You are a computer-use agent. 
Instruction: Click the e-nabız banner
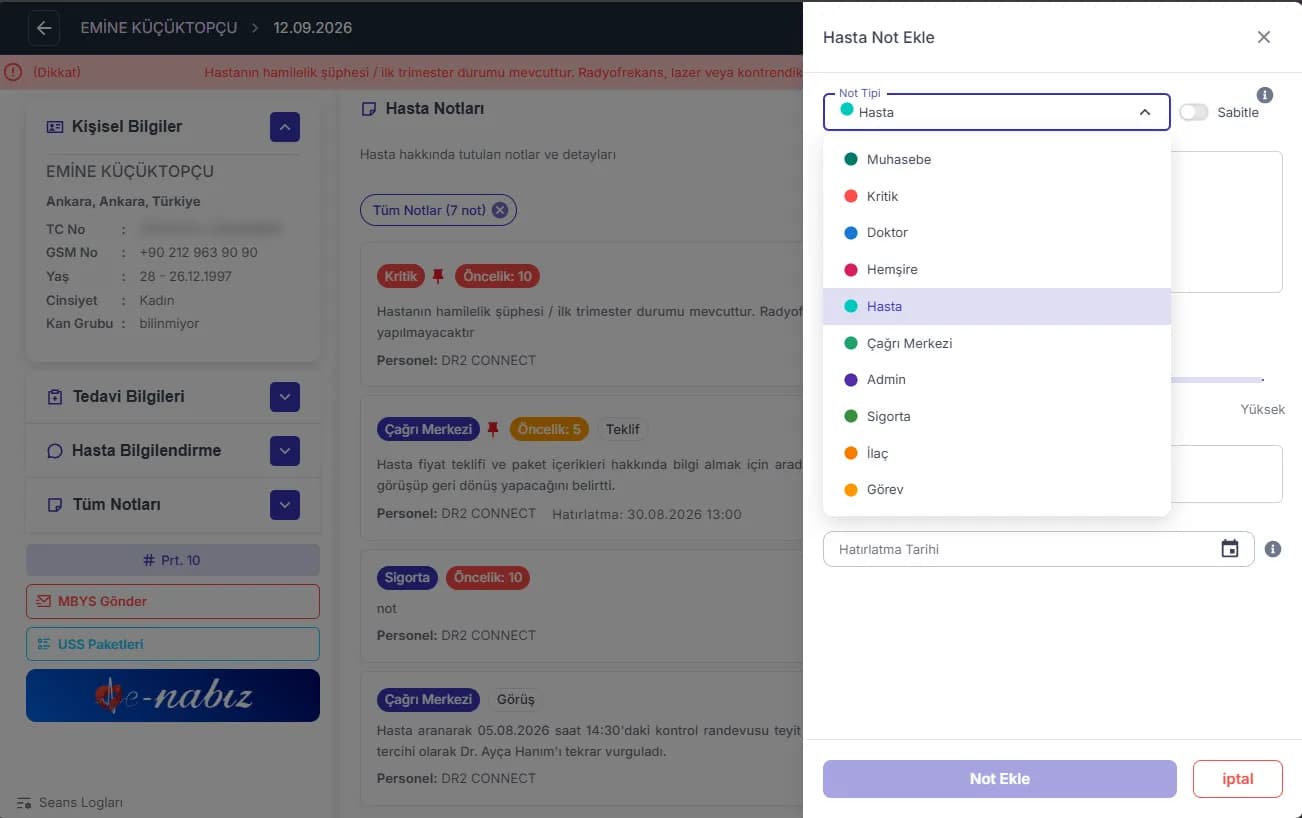(x=173, y=695)
